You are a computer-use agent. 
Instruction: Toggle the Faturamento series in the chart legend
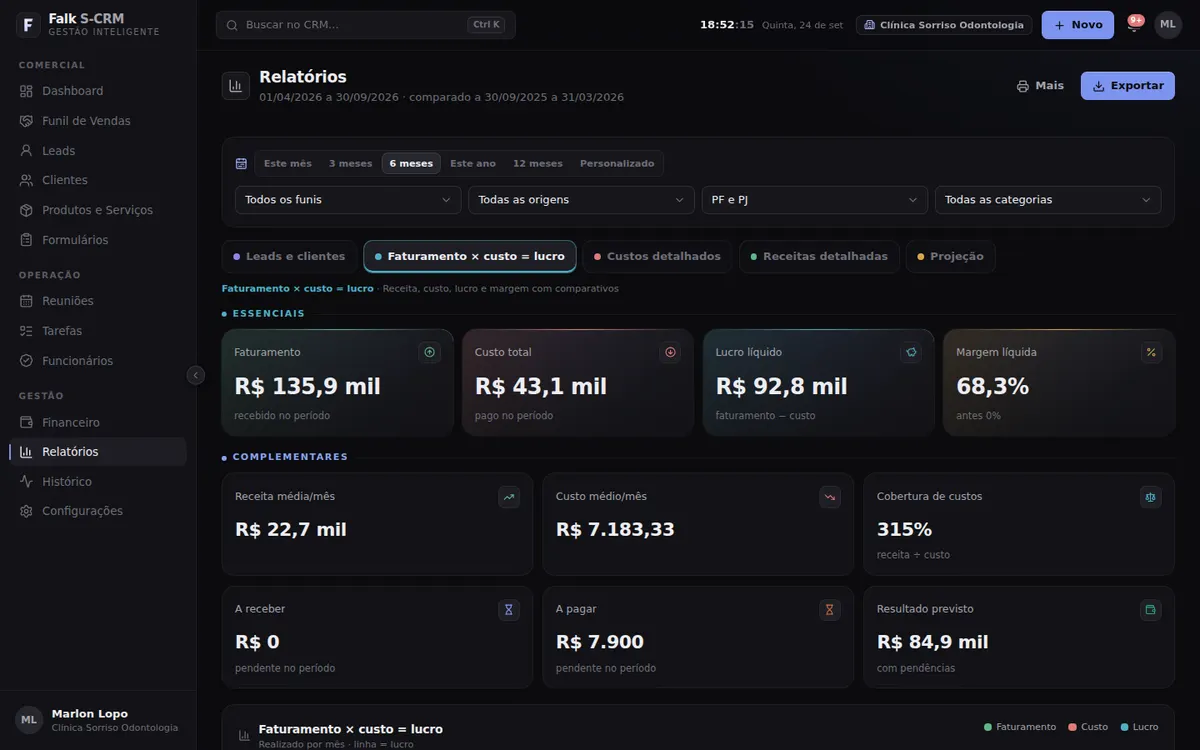pos(1020,727)
